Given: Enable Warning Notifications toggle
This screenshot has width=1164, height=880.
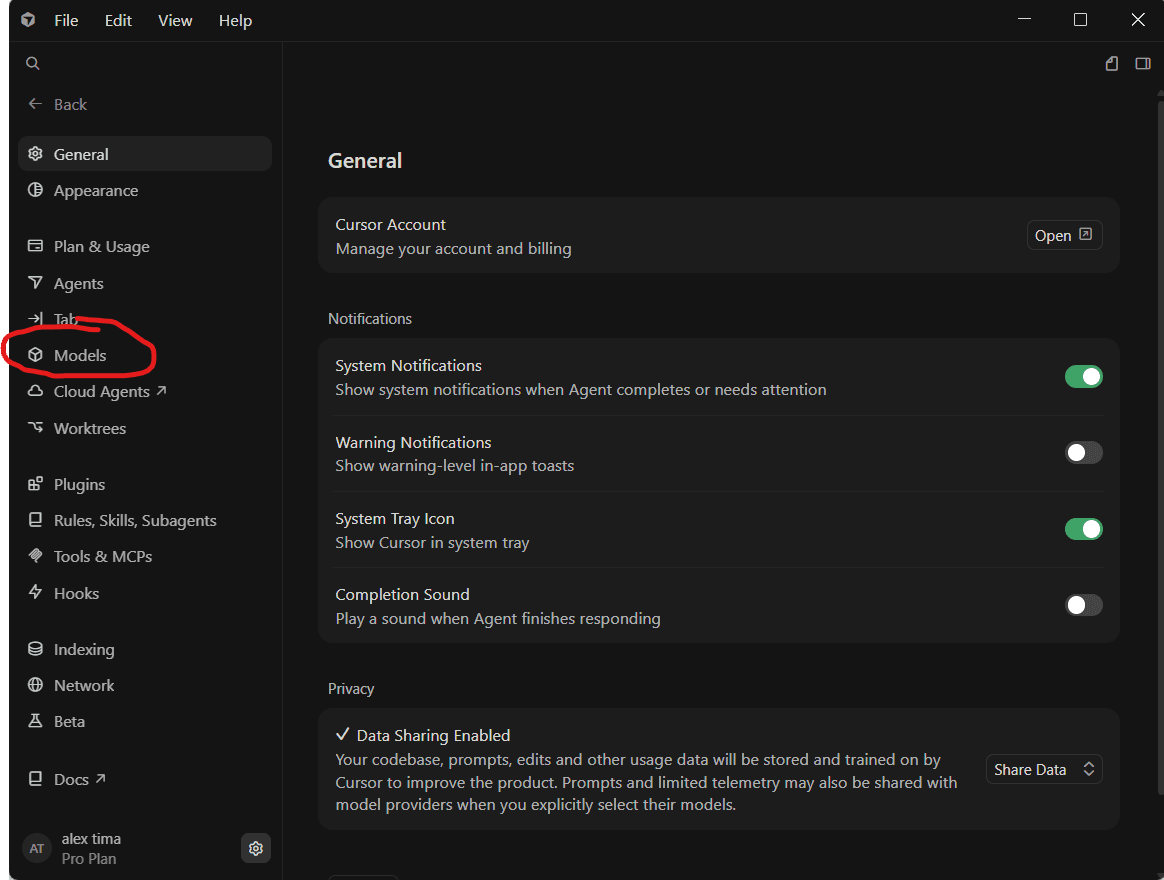Looking at the screenshot, I should 1084,452.
